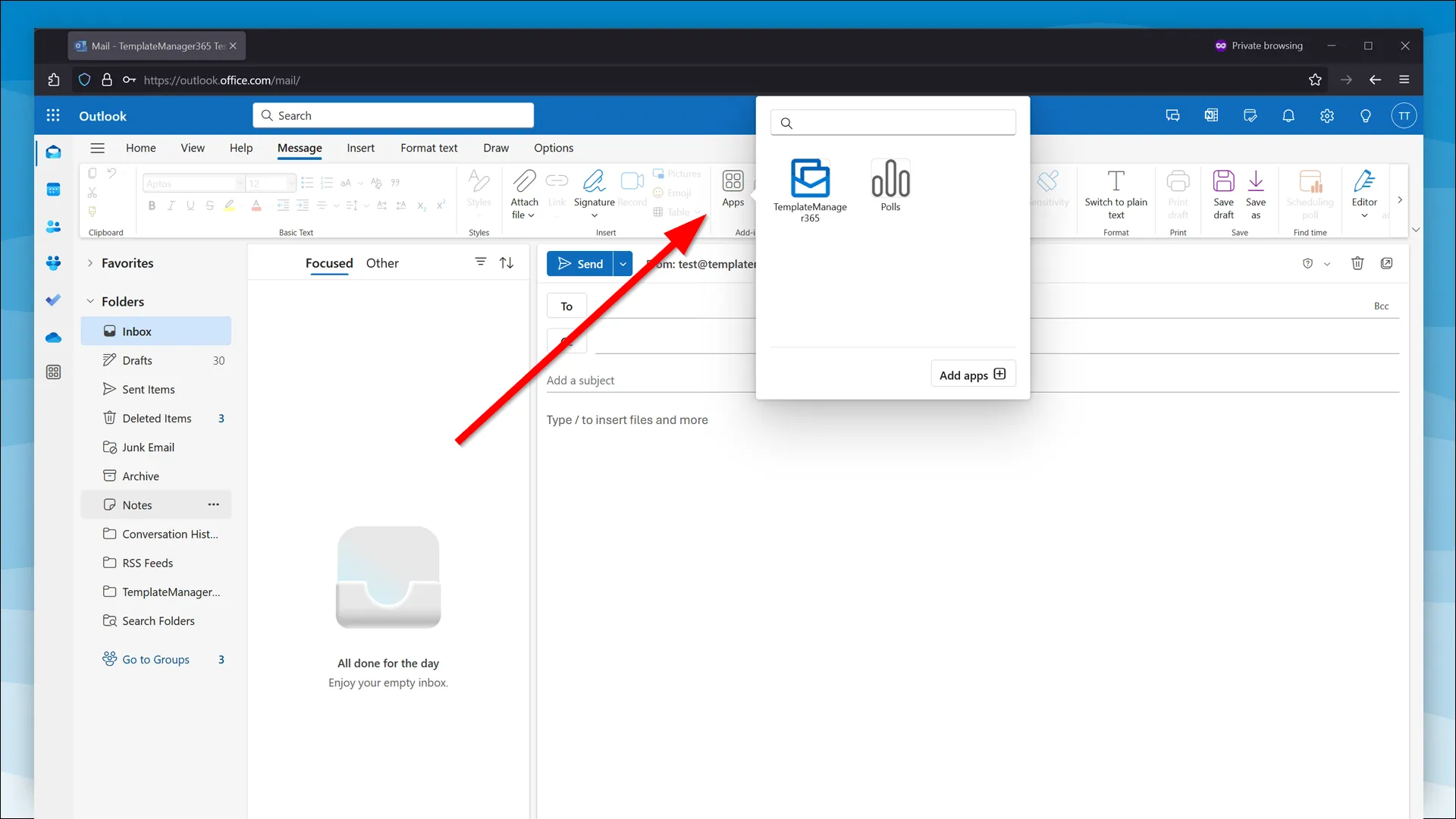
Task: Open OneDrive from the left sidebar
Action: point(53,337)
